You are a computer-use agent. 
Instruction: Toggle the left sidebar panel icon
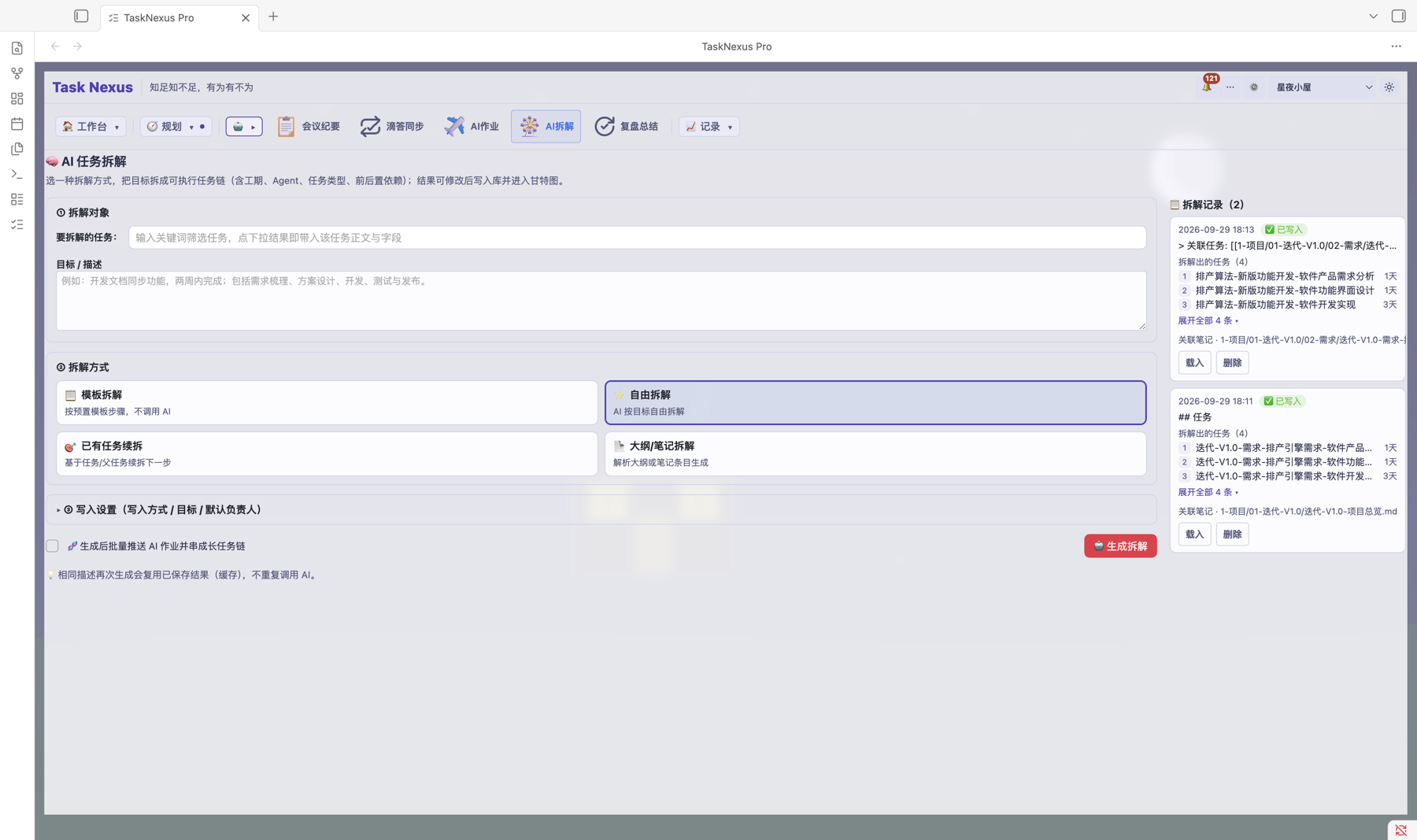[x=81, y=16]
